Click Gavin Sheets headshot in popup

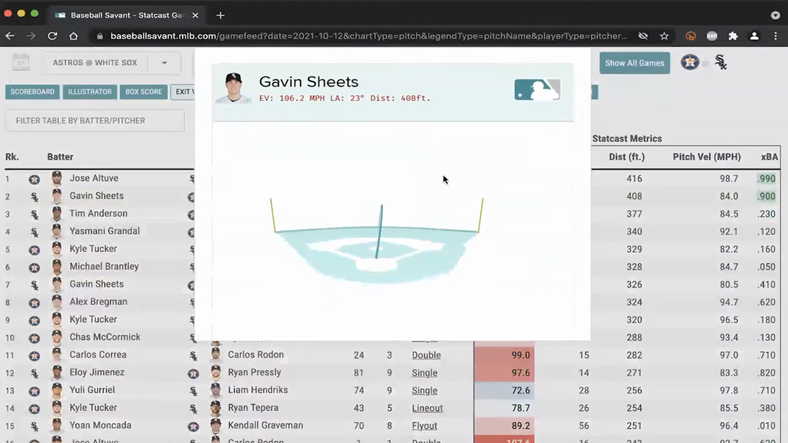pyautogui.click(x=234, y=88)
